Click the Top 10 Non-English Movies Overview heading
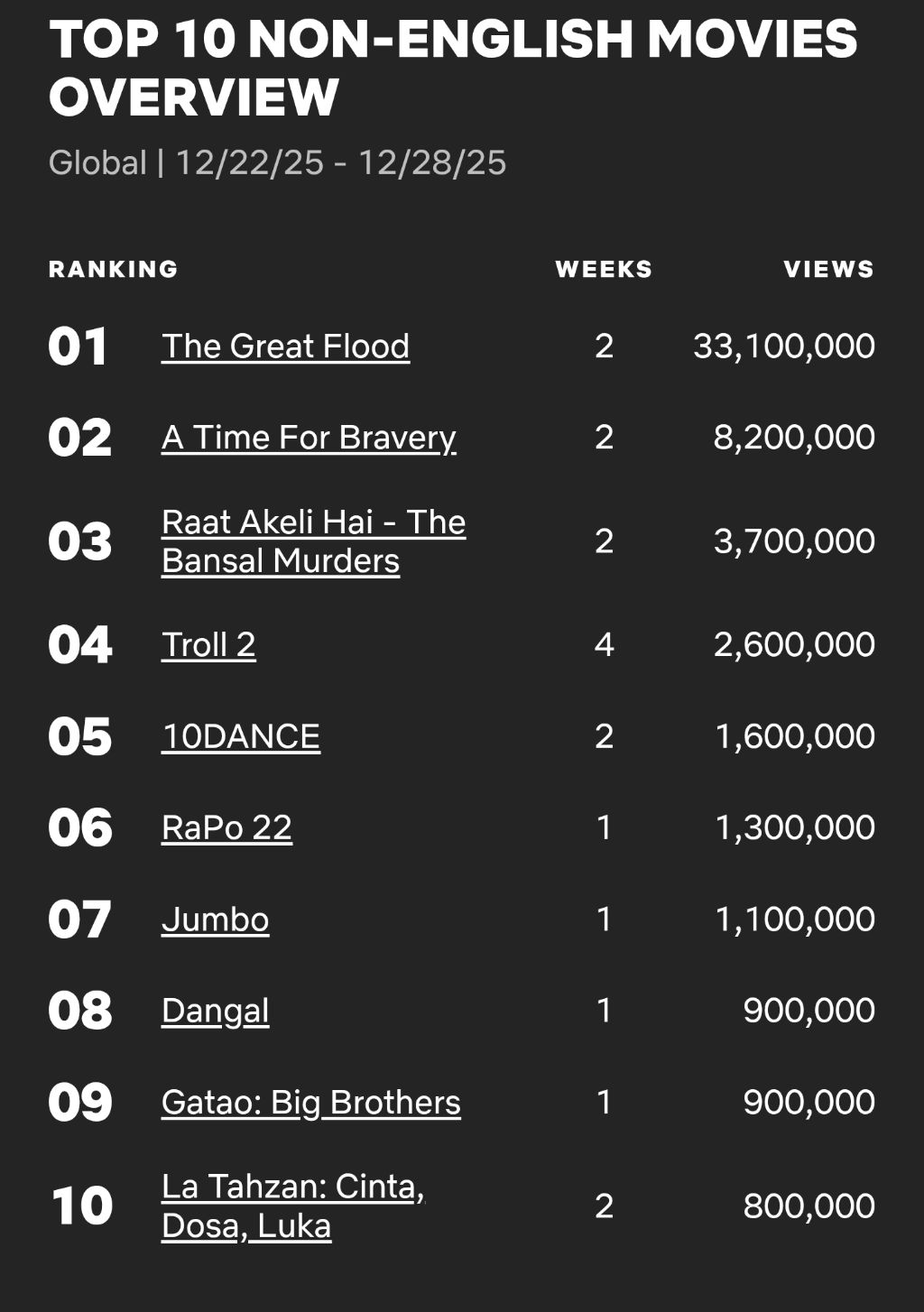924x1312 pixels. 452,68
